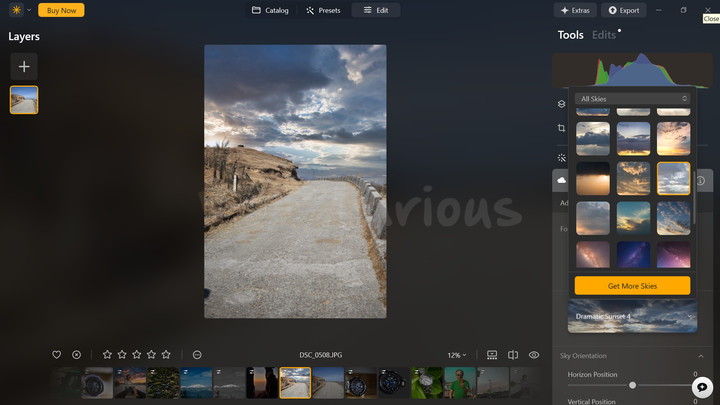Rate the photo three stars
720x405 pixels.
point(136,354)
